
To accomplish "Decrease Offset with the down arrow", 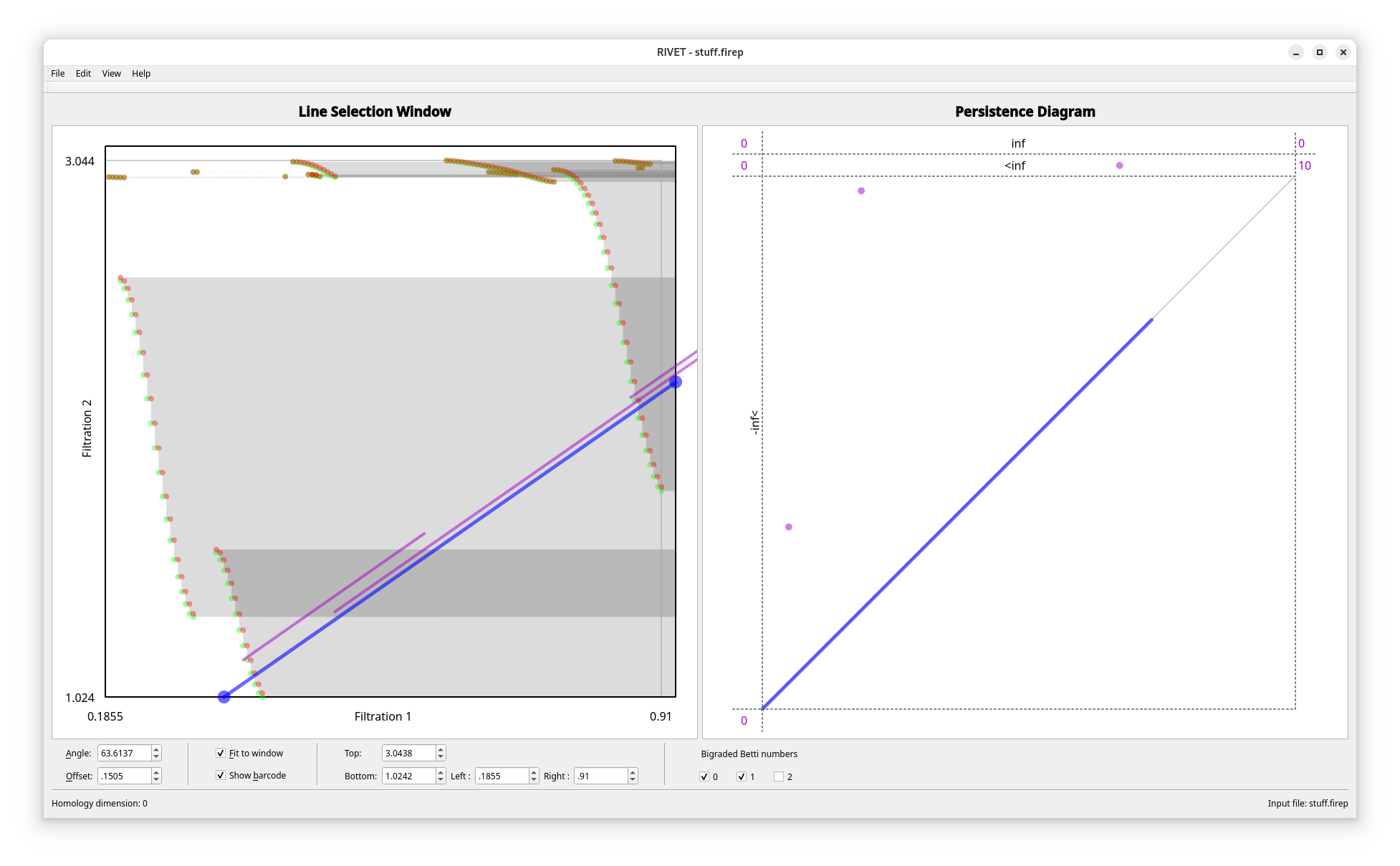I will pos(156,779).
